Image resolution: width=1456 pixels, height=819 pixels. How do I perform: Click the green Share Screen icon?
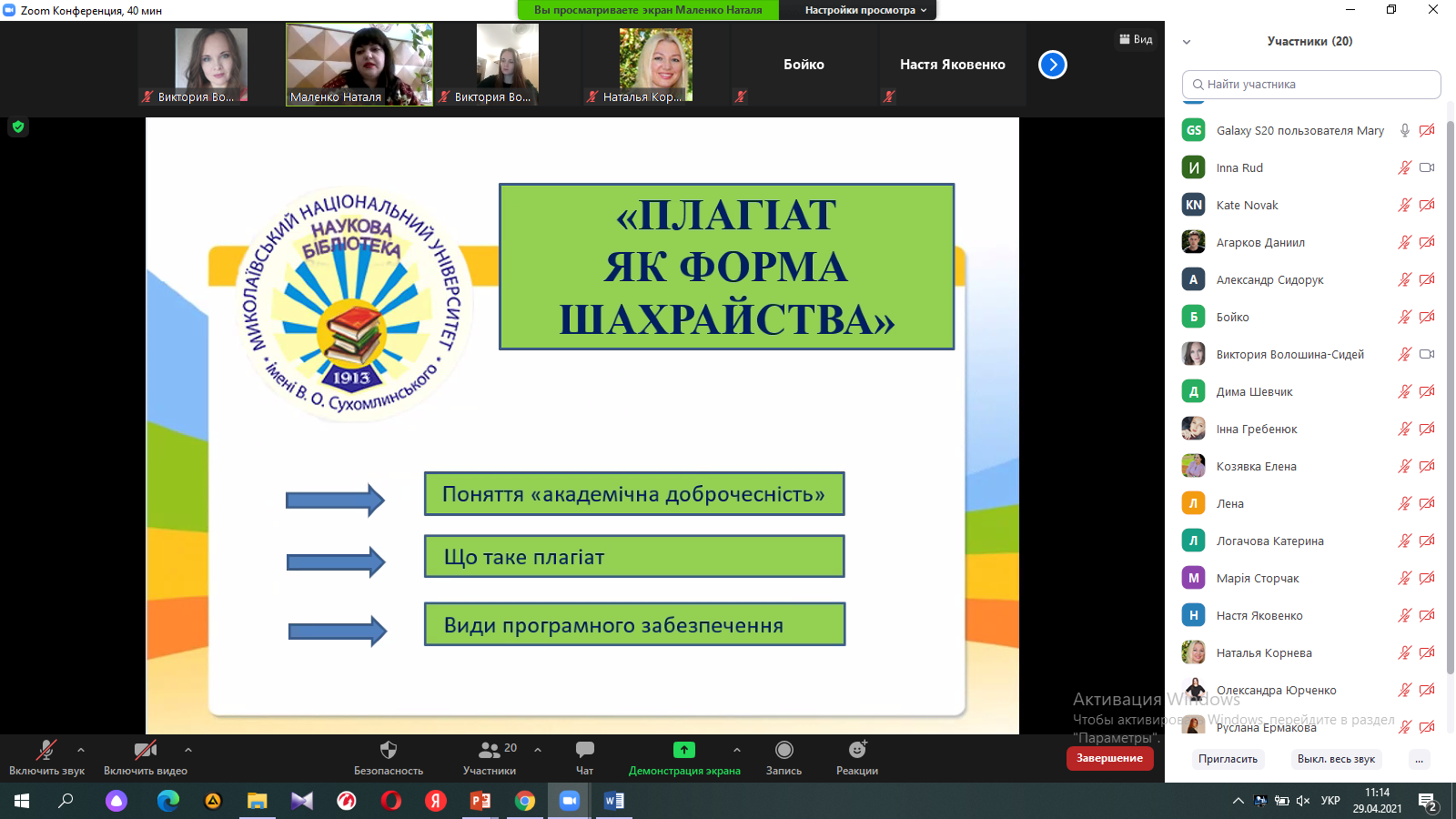pyautogui.click(x=683, y=751)
